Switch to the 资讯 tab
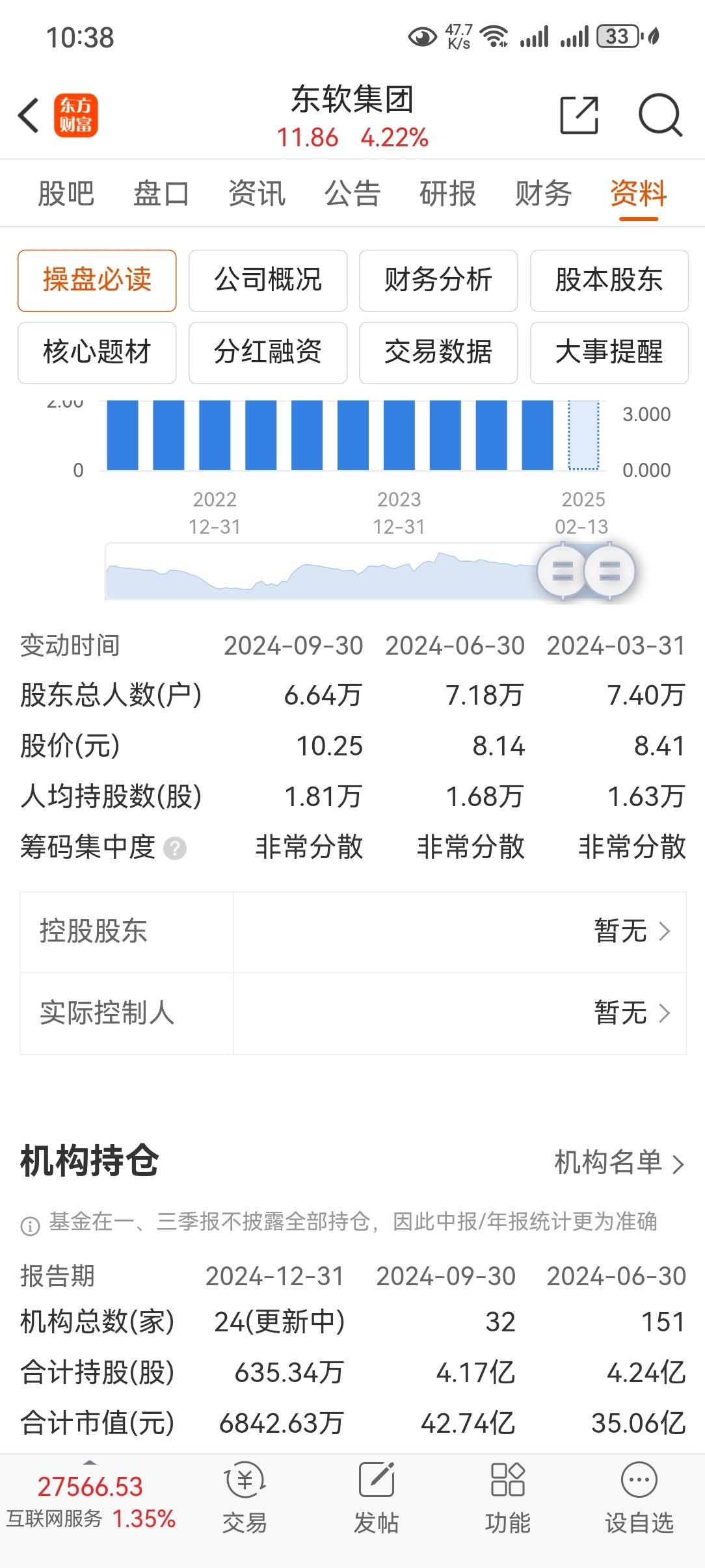The width and height of the screenshot is (705, 1568). pyautogui.click(x=257, y=194)
